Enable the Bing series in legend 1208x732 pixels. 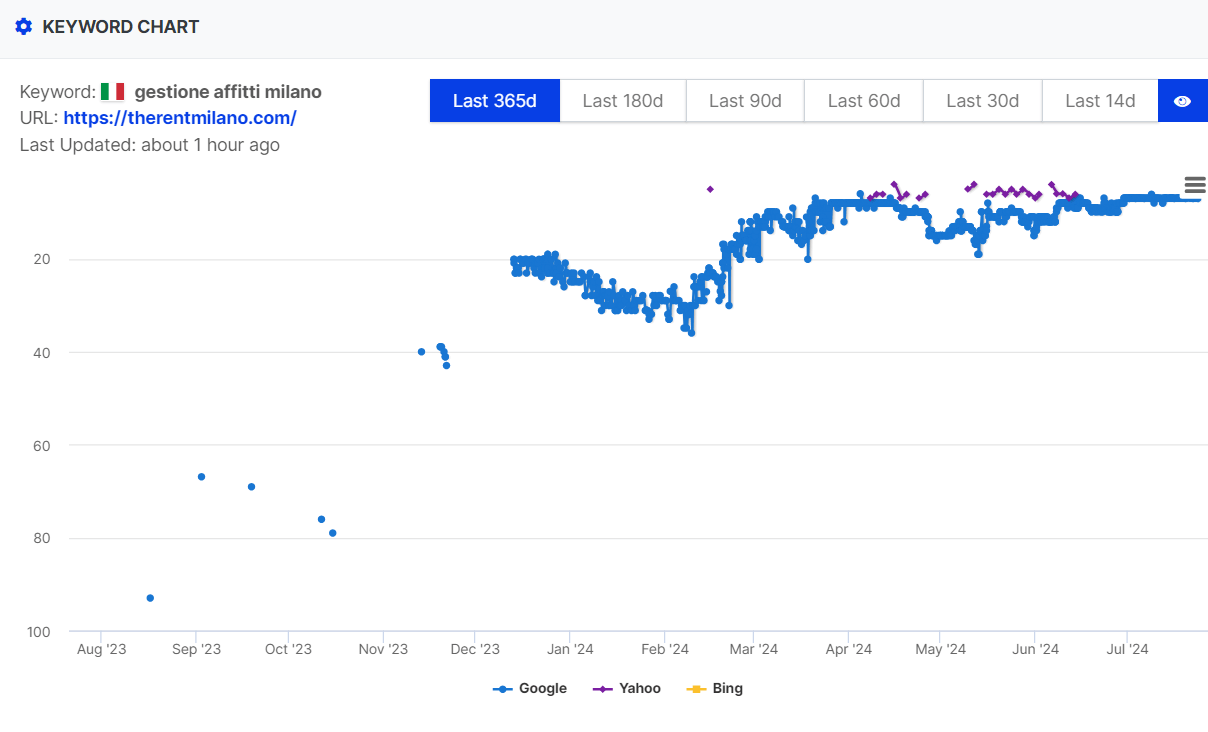pyautogui.click(x=715, y=688)
